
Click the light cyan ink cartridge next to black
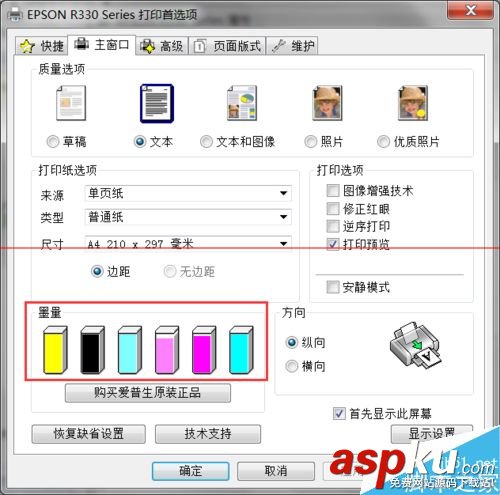(x=130, y=350)
